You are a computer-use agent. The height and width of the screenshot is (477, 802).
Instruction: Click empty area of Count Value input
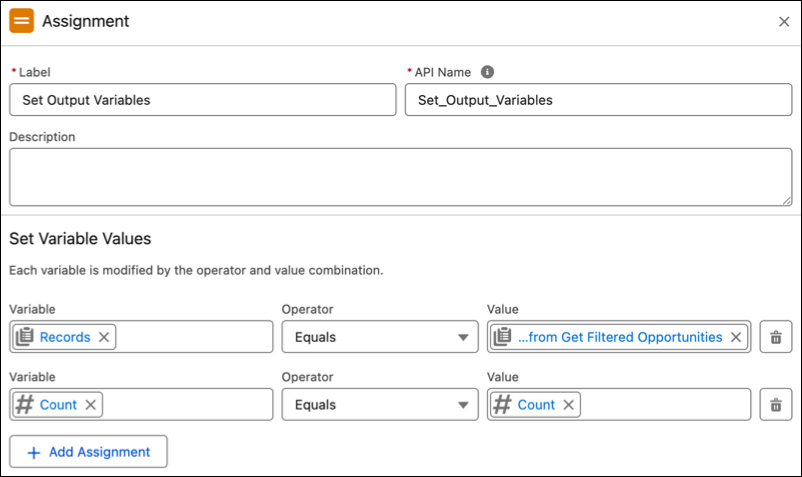click(x=665, y=404)
